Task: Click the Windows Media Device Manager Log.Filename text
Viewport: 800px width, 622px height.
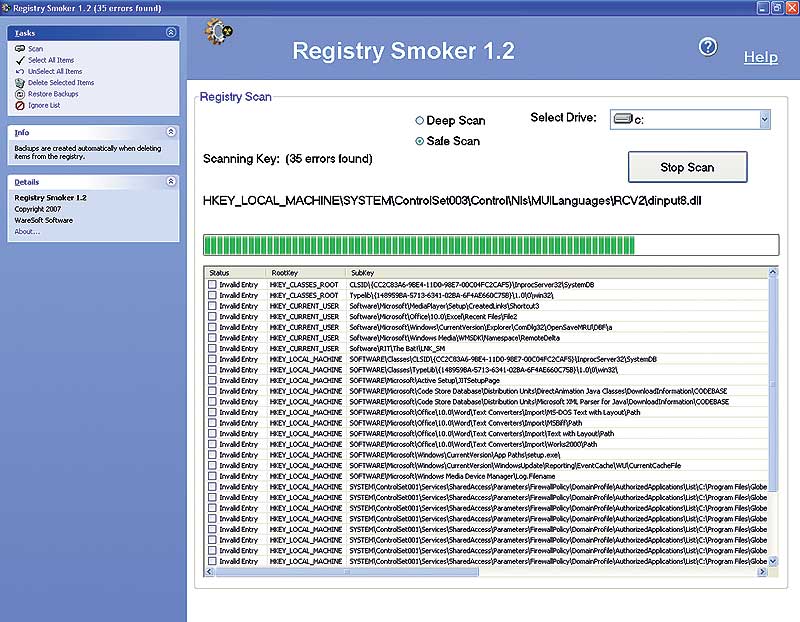Action: tap(452, 477)
